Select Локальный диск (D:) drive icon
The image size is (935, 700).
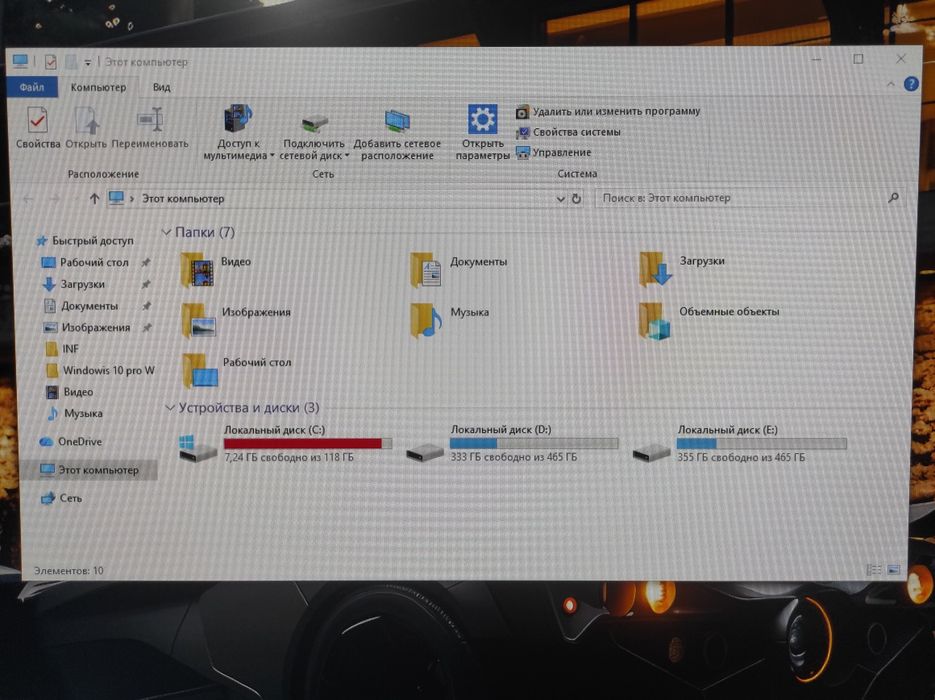click(425, 453)
